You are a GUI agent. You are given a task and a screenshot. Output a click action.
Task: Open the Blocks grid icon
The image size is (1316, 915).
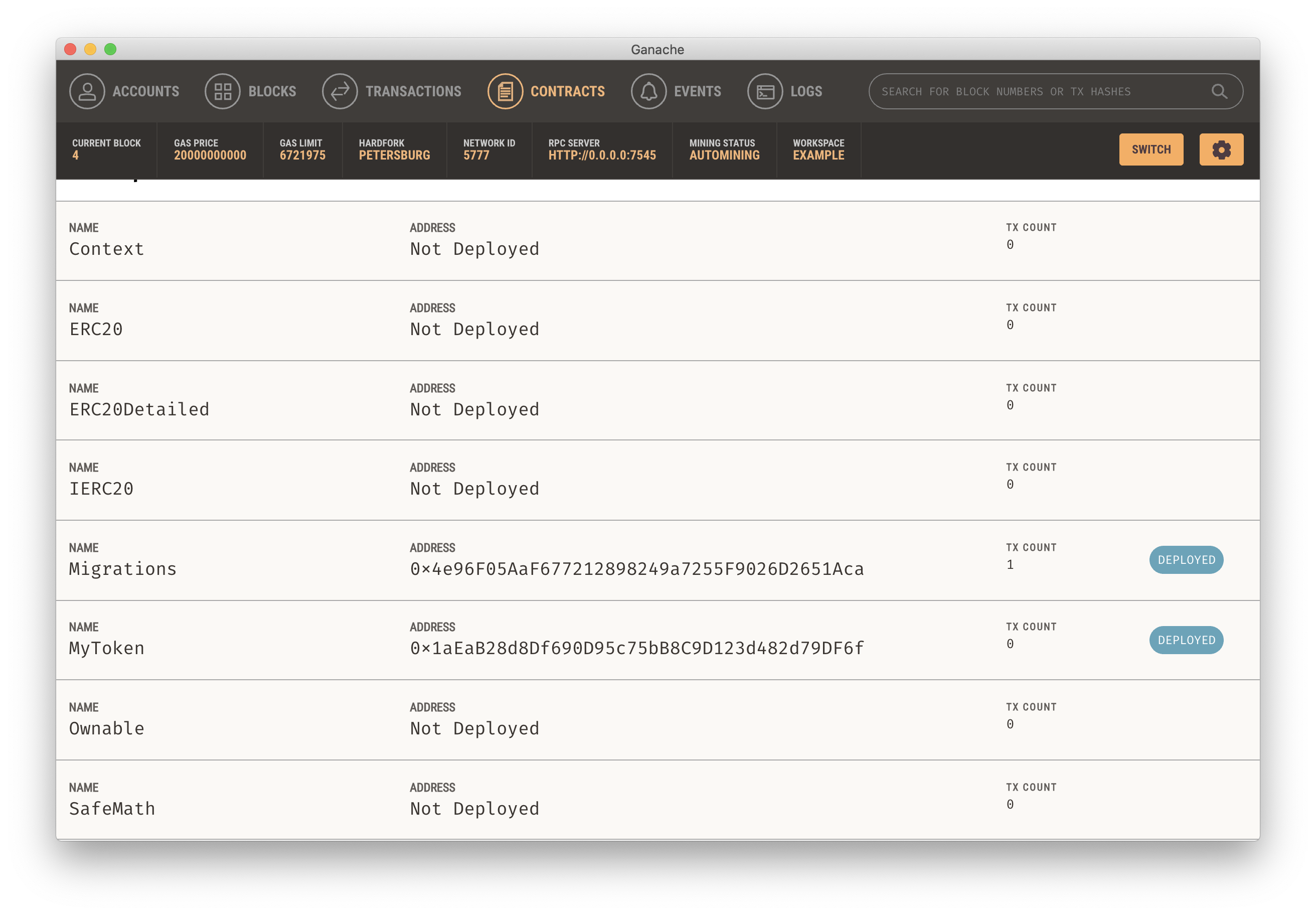click(222, 91)
